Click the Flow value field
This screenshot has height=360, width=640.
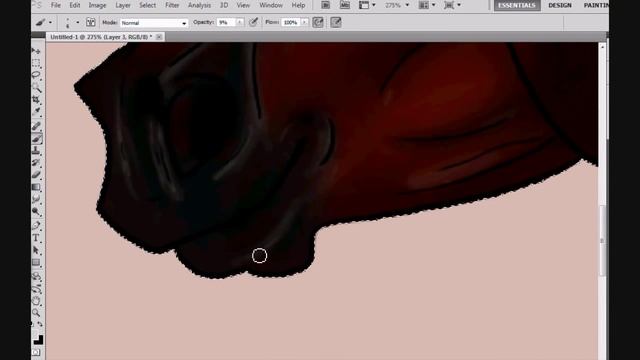pos(291,22)
